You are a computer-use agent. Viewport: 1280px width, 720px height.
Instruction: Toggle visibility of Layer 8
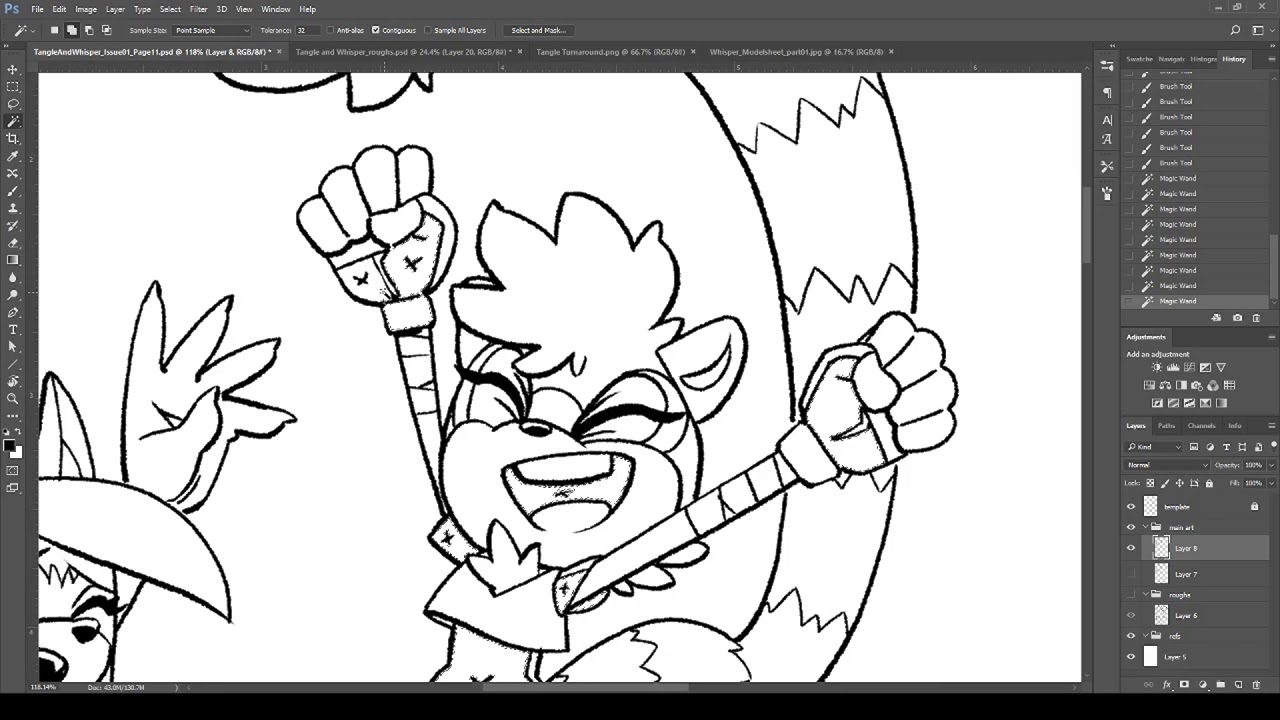pyautogui.click(x=1131, y=548)
